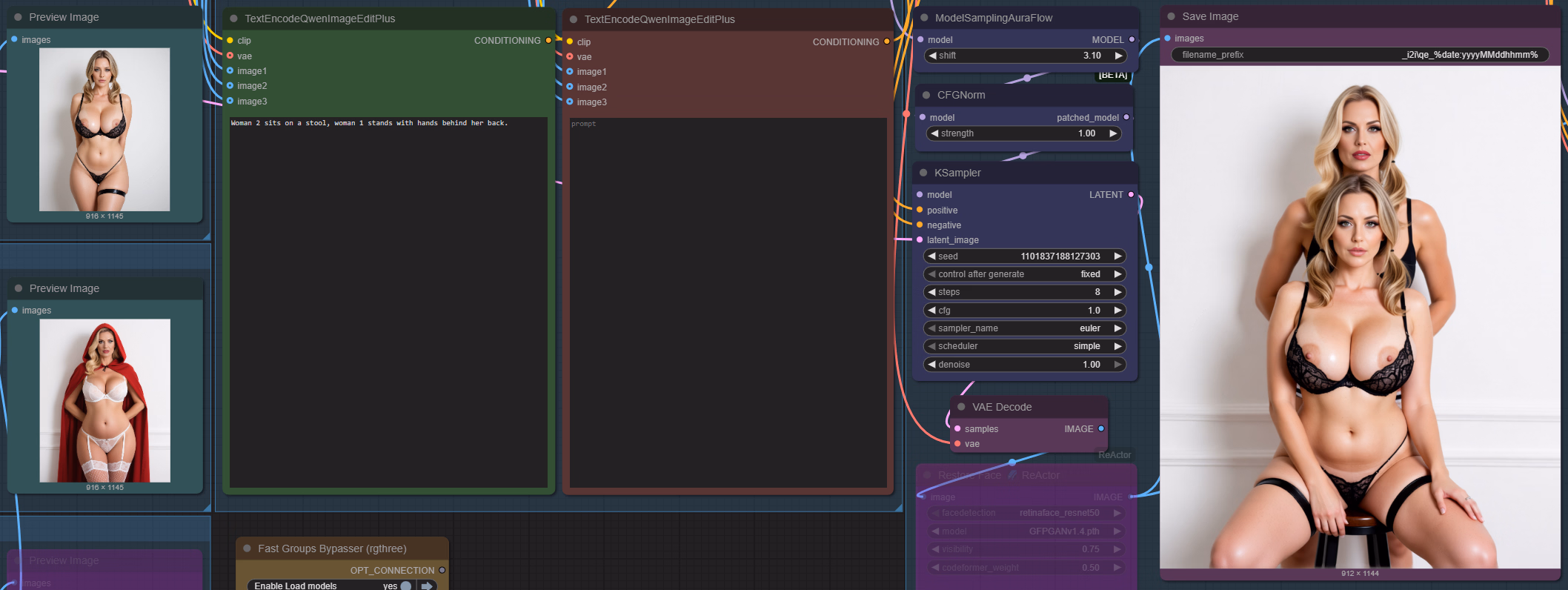Toggle the Enable Load models switch

coord(405,586)
